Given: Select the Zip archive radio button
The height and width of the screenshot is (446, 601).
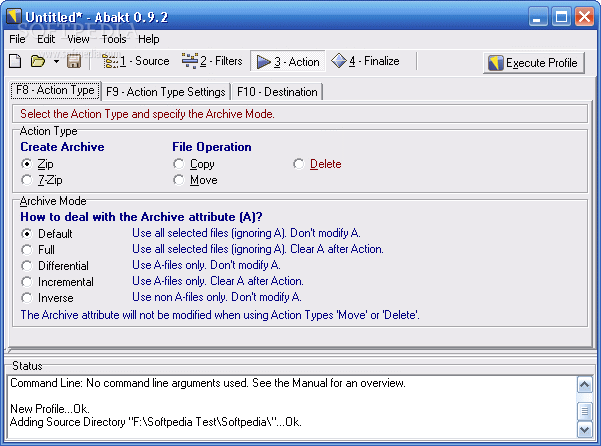Looking at the screenshot, I should 26,164.
